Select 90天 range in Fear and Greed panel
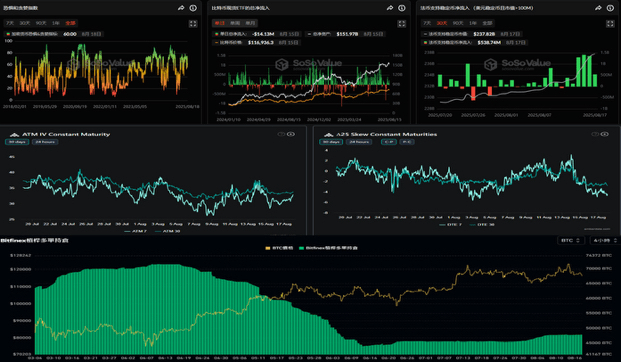The width and height of the screenshot is (621, 362). (x=41, y=23)
